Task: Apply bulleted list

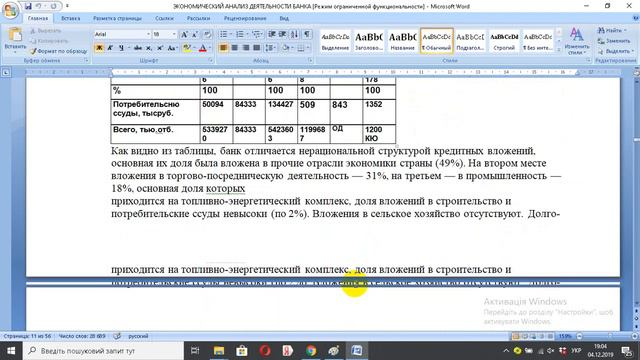Action: point(223,34)
